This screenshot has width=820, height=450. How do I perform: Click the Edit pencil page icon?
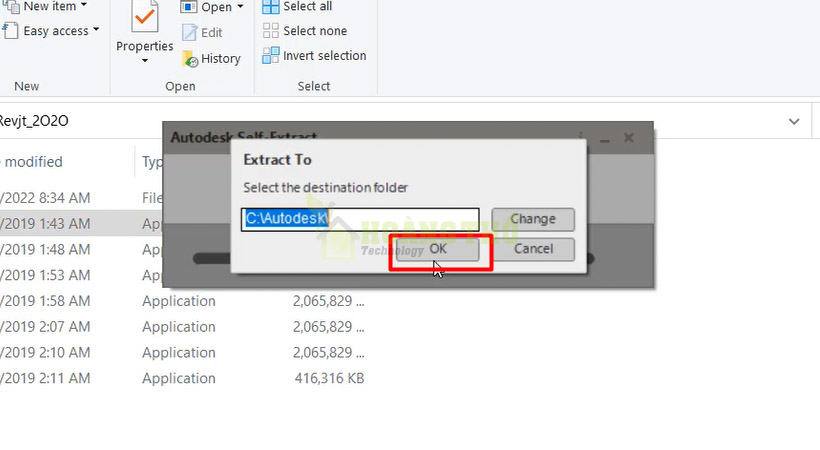(189, 32)
